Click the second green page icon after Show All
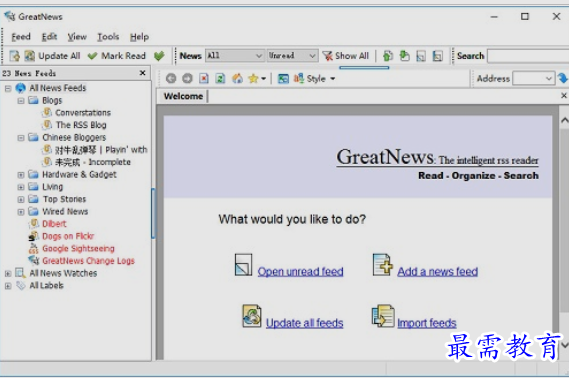569x378 pixels. click(x=404, y=56)
